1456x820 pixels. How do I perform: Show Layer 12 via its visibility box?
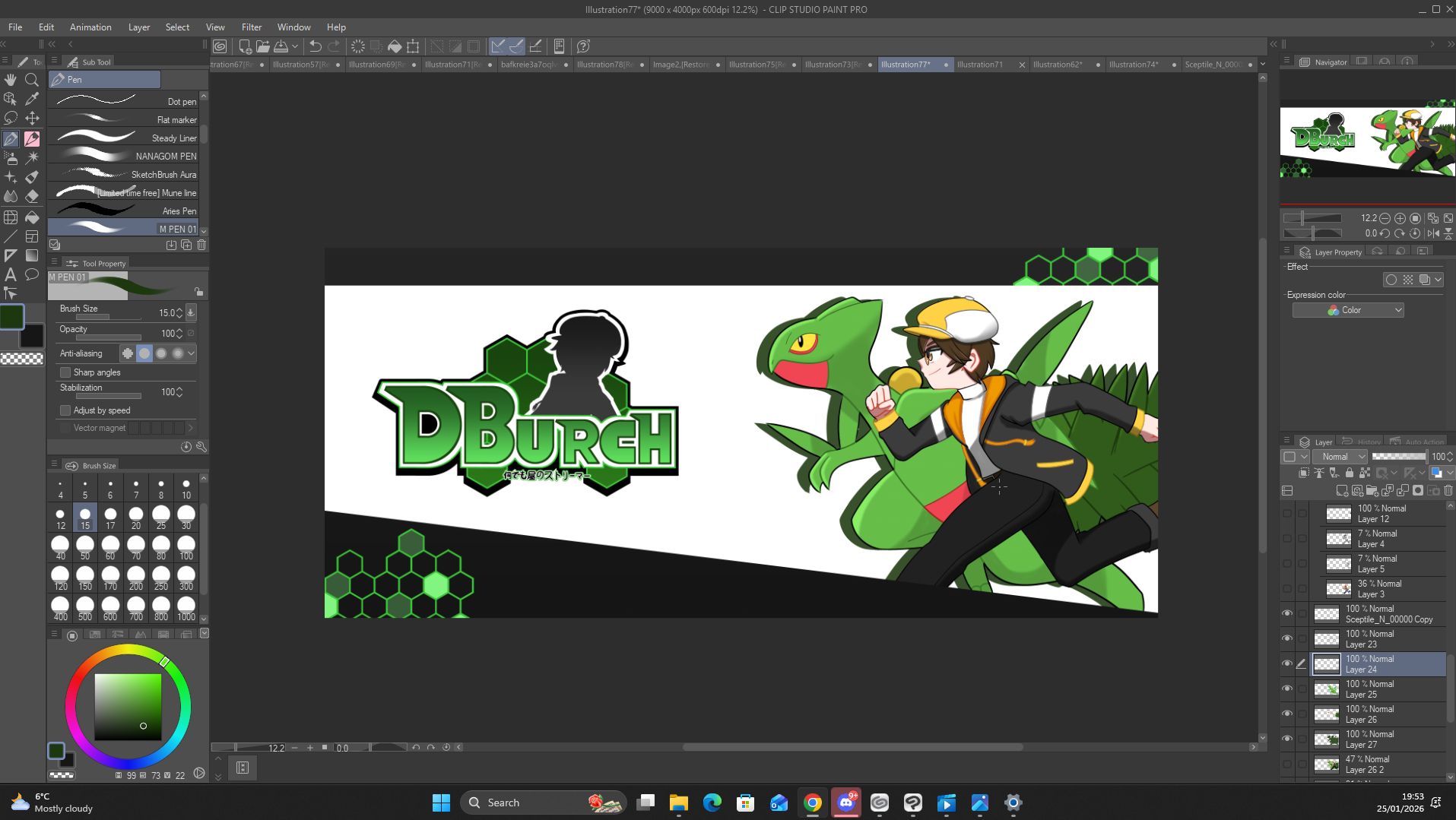coord(1287,513)
